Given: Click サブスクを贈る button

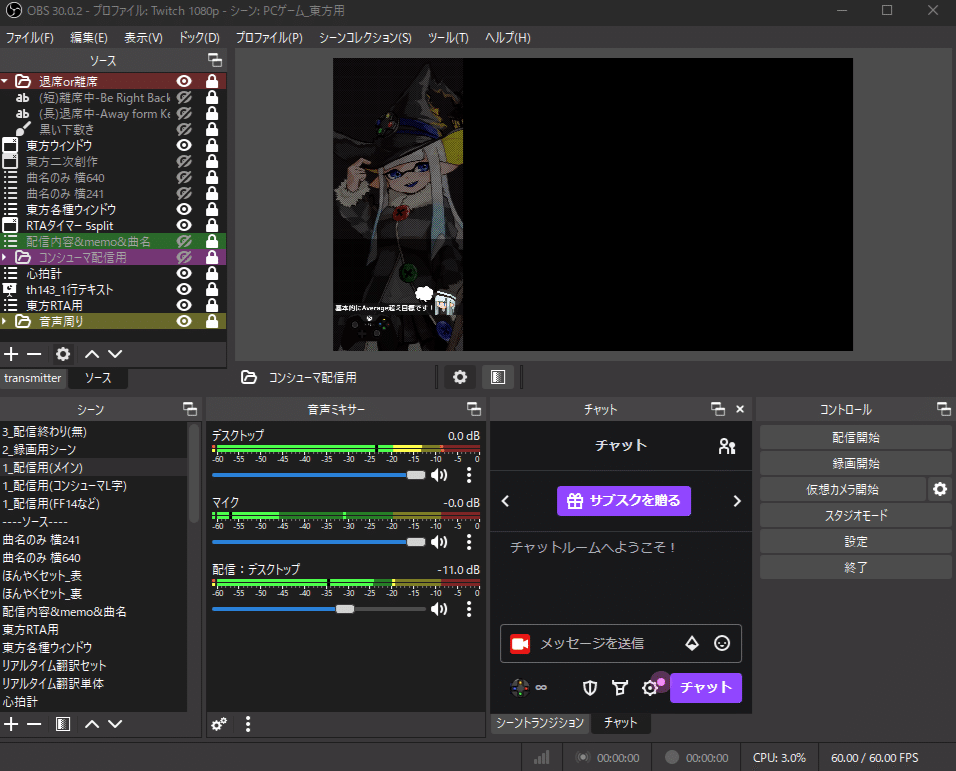Looking at the screenshot, I should click(x=624, y=501).
